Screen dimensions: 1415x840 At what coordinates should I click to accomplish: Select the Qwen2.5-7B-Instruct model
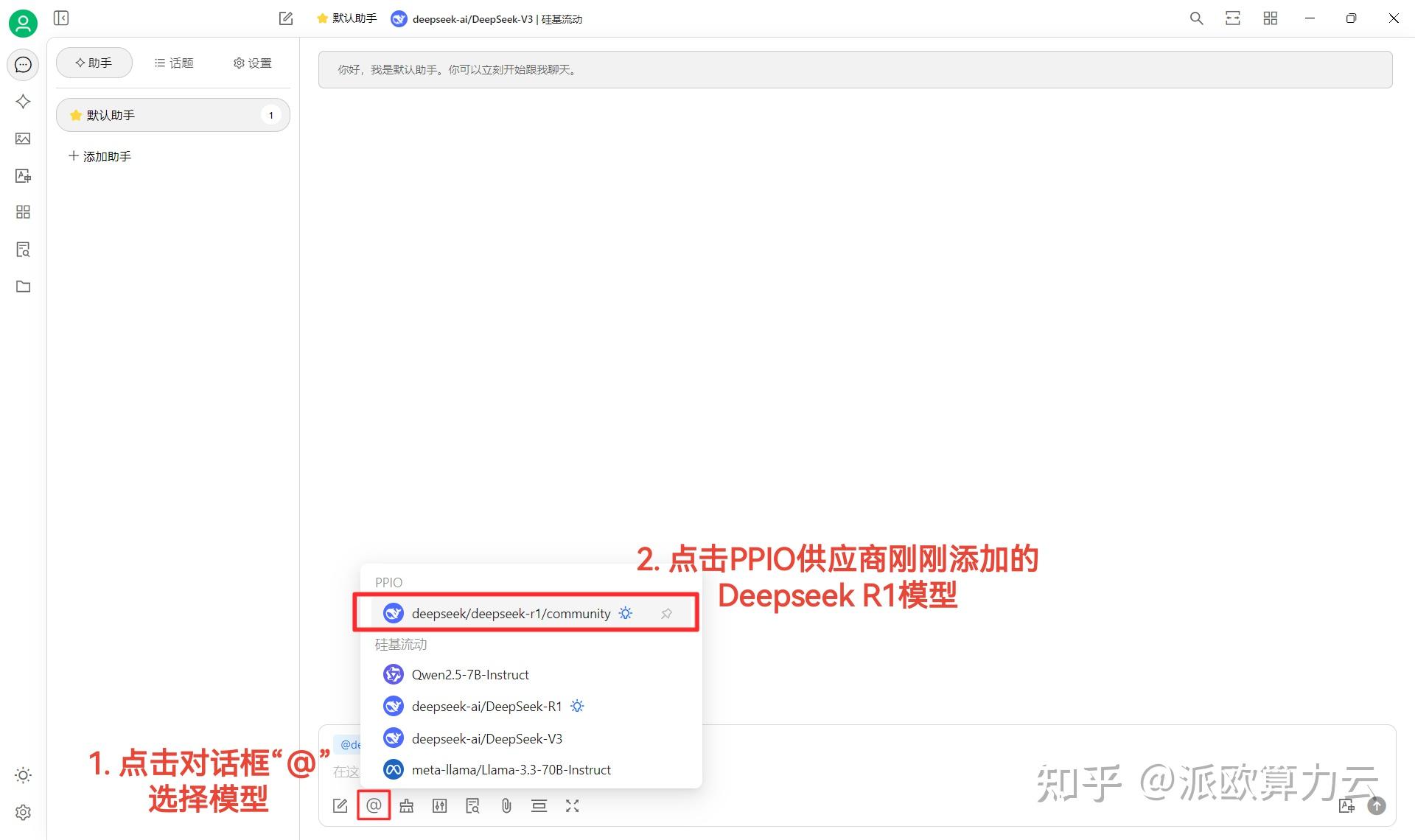tap(470, 674)
